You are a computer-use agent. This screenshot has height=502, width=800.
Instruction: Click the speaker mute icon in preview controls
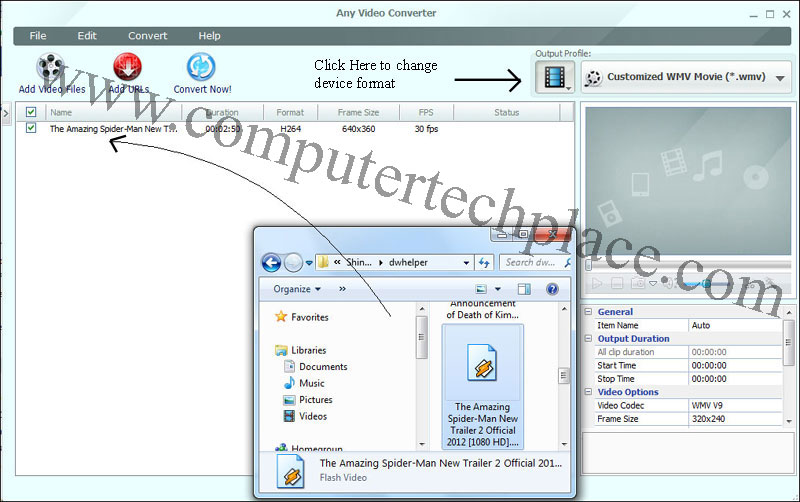669,283
